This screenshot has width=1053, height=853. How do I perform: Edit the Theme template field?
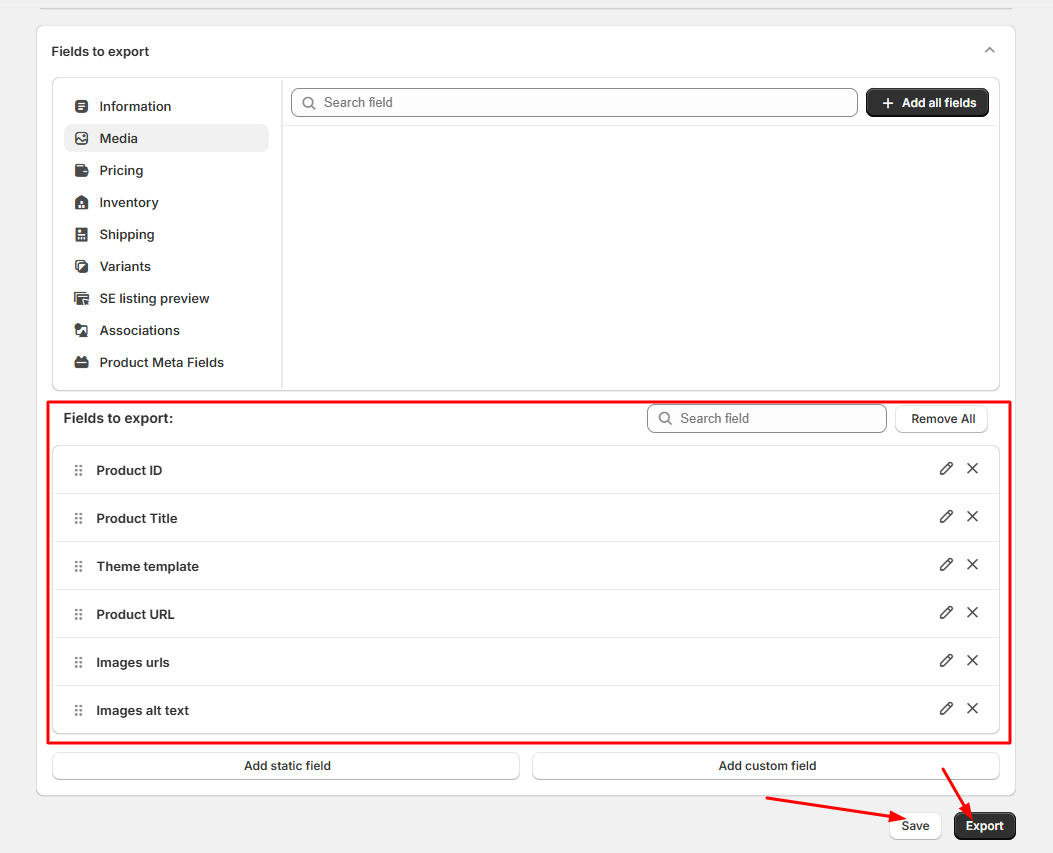[x=946, y=565]
